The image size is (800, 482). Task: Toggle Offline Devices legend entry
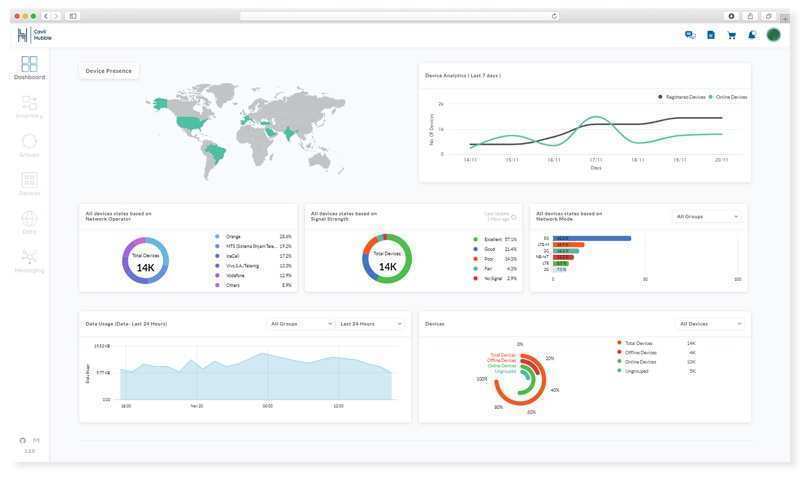tap(656, 352)
